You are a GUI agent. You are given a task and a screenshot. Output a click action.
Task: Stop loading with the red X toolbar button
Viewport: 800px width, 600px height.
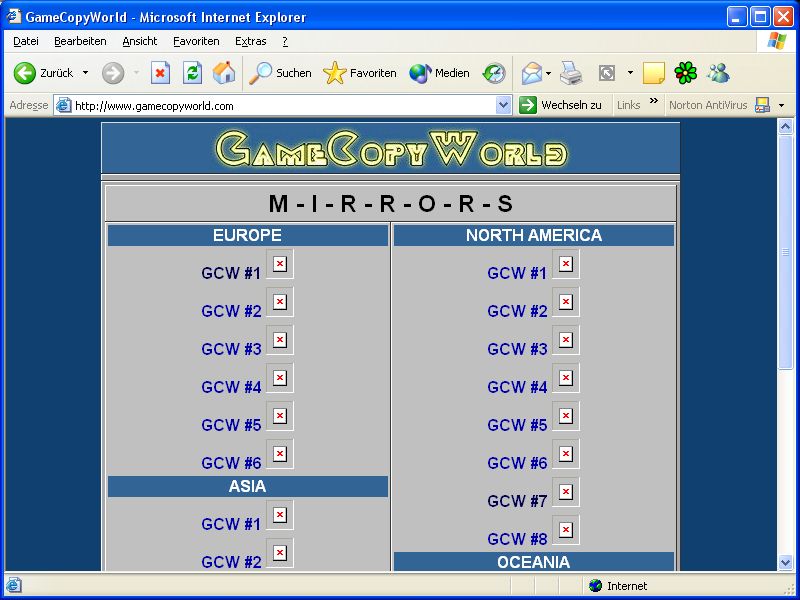pyautogui.click(x=160, y=73)
